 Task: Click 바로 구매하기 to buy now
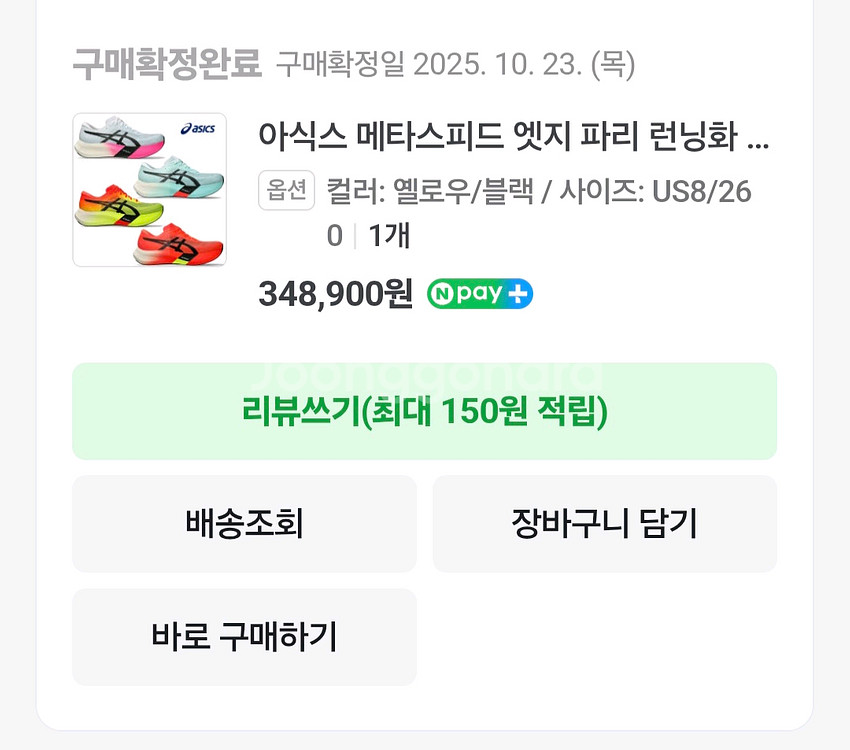click(x=244, y=637)
